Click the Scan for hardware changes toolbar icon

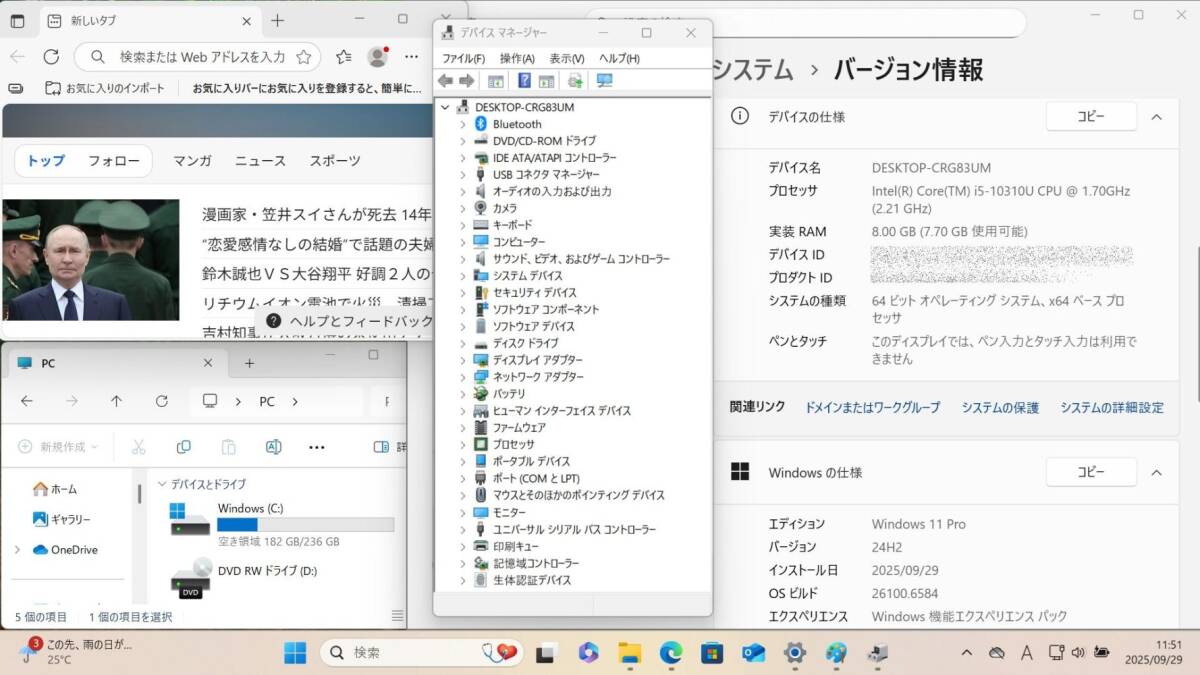pos(604,81)
